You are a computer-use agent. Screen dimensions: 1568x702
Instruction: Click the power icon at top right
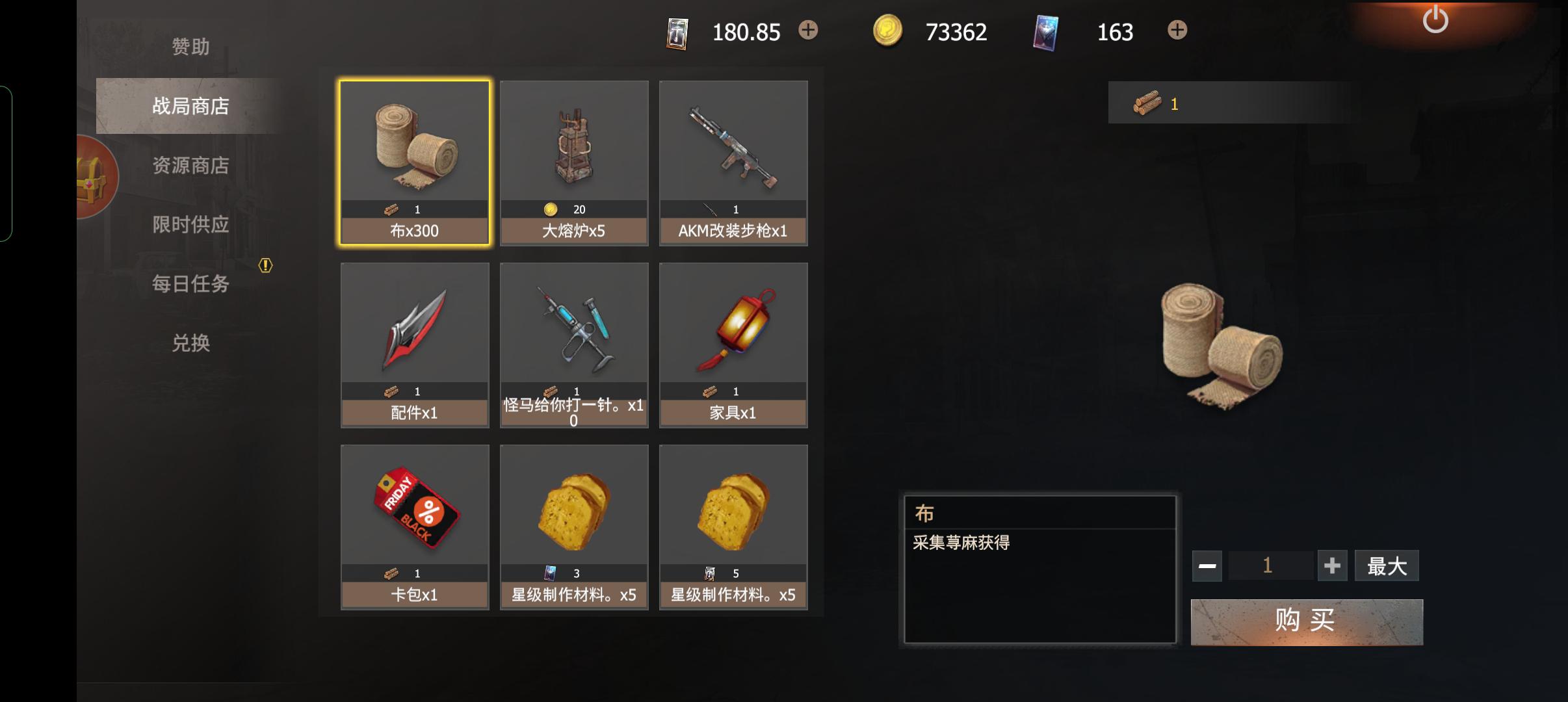click(1435, 19)
